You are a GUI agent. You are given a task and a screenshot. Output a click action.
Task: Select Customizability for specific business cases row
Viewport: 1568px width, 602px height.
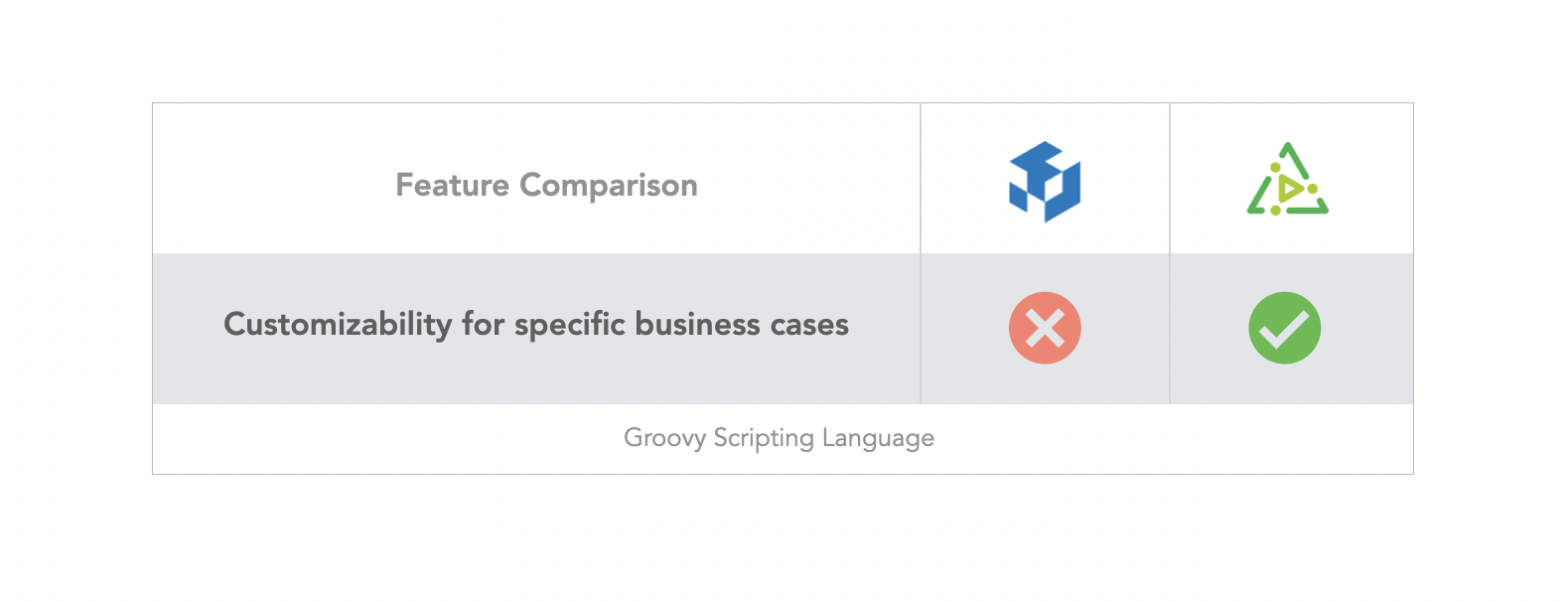tap(536, 325)
